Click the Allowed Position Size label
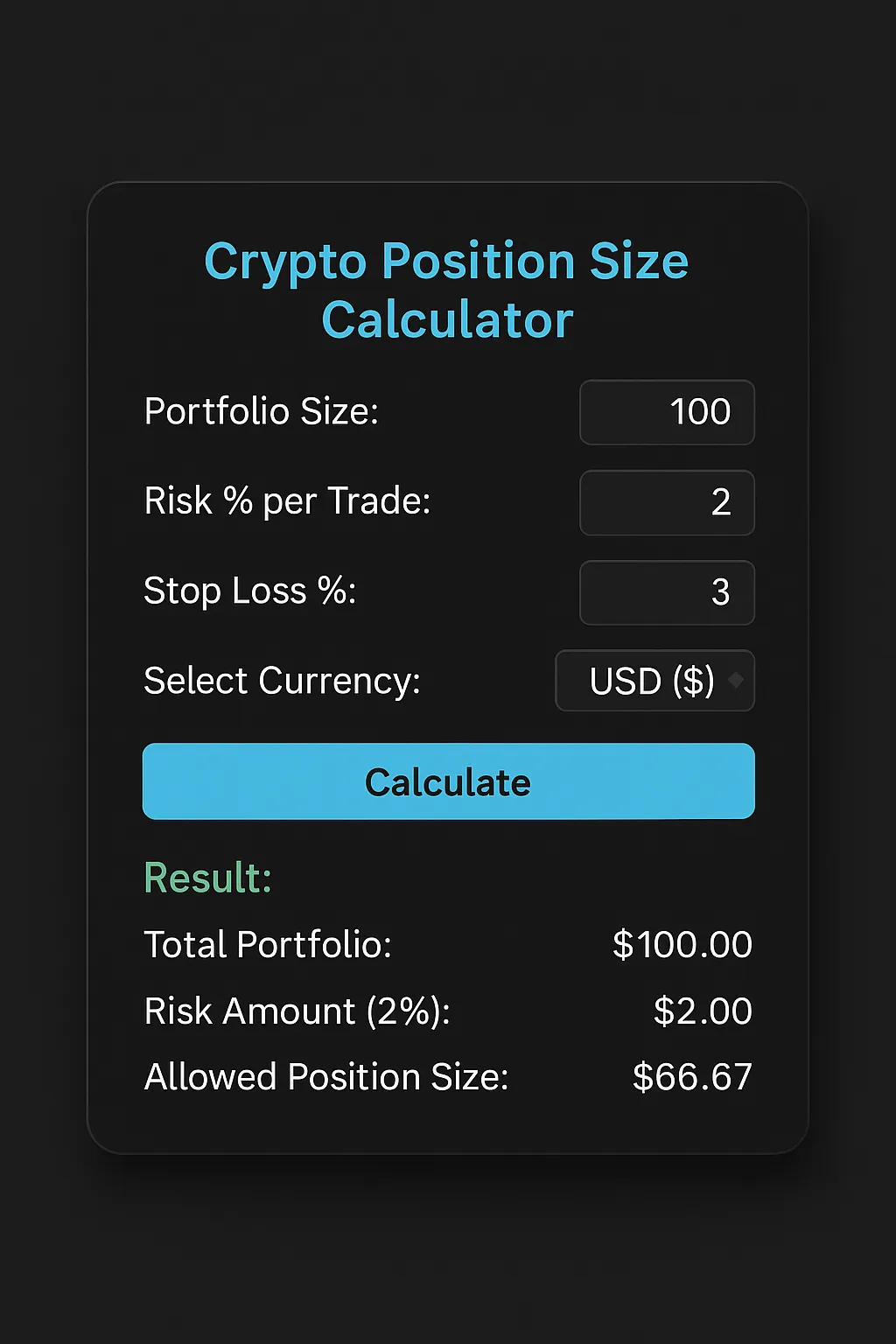This screenshot has width=896, height=1344. (x=325, y=1077)
